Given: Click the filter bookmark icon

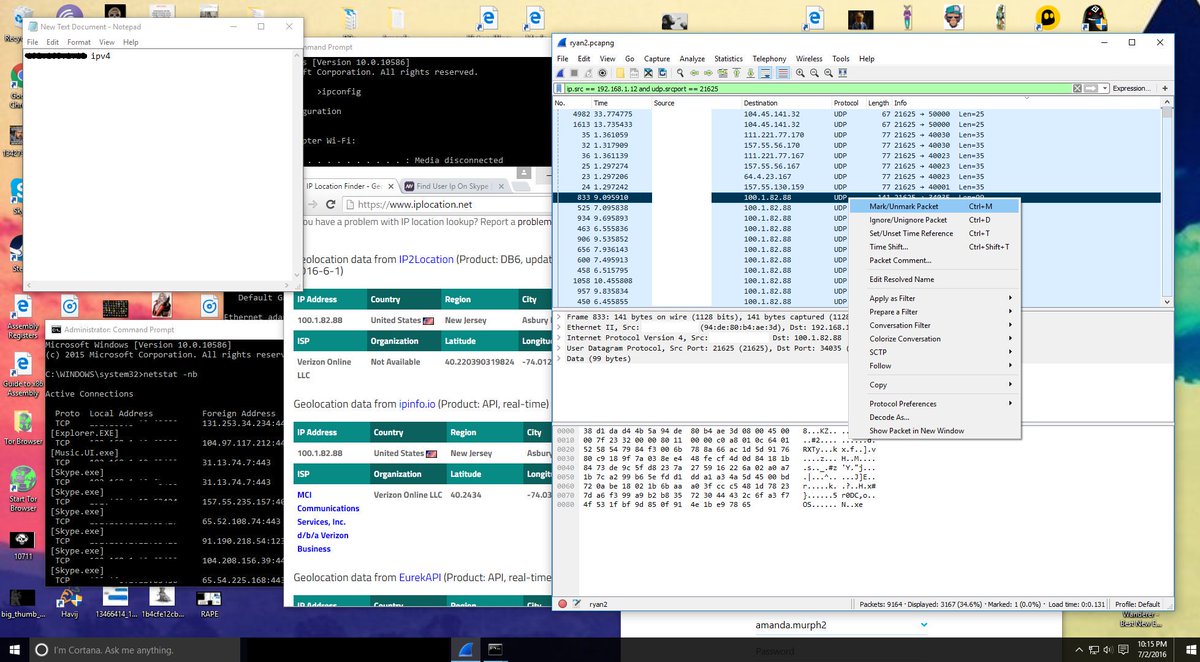Looking at the screenshot, I should point(558,88).
